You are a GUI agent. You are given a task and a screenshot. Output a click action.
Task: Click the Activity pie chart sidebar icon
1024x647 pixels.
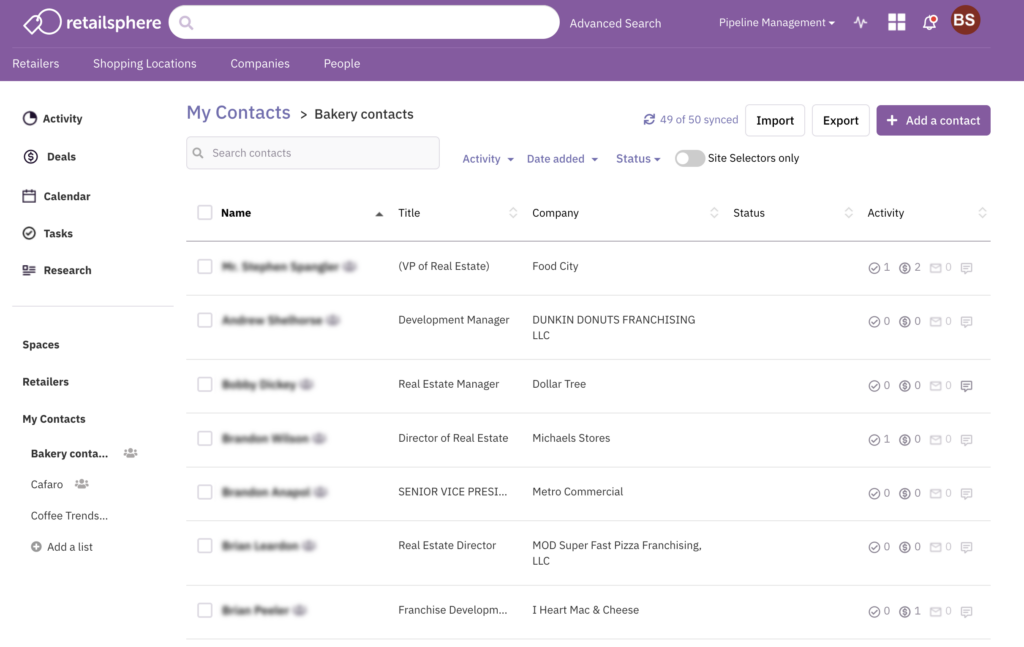(x=29, y=118)
